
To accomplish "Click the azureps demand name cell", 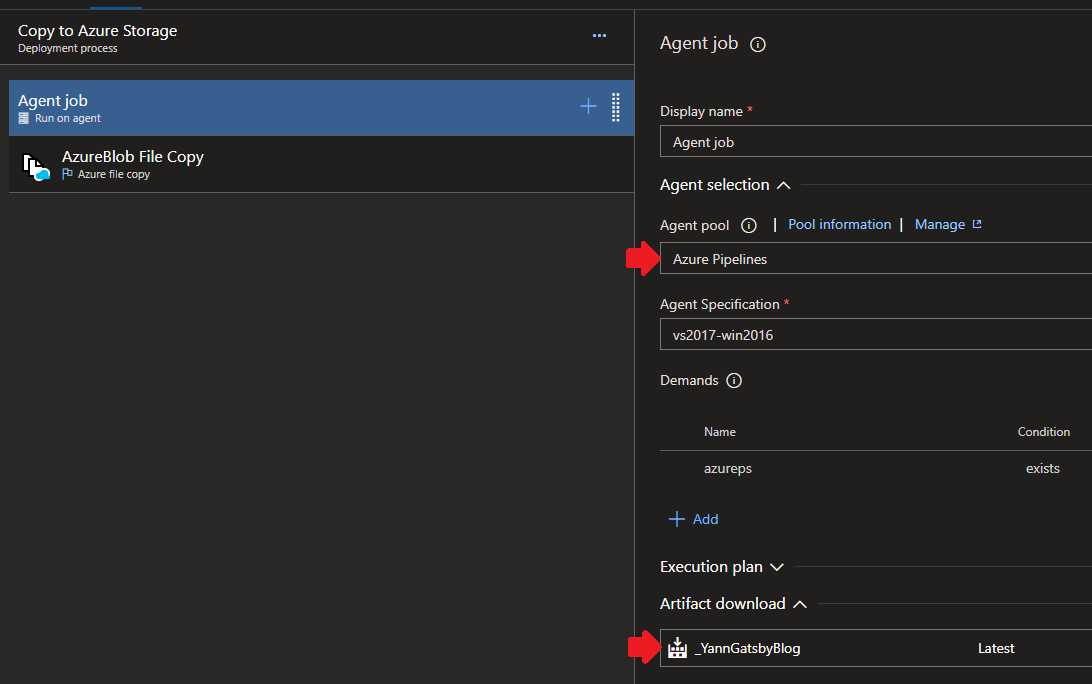I will (x=728, y=468).
